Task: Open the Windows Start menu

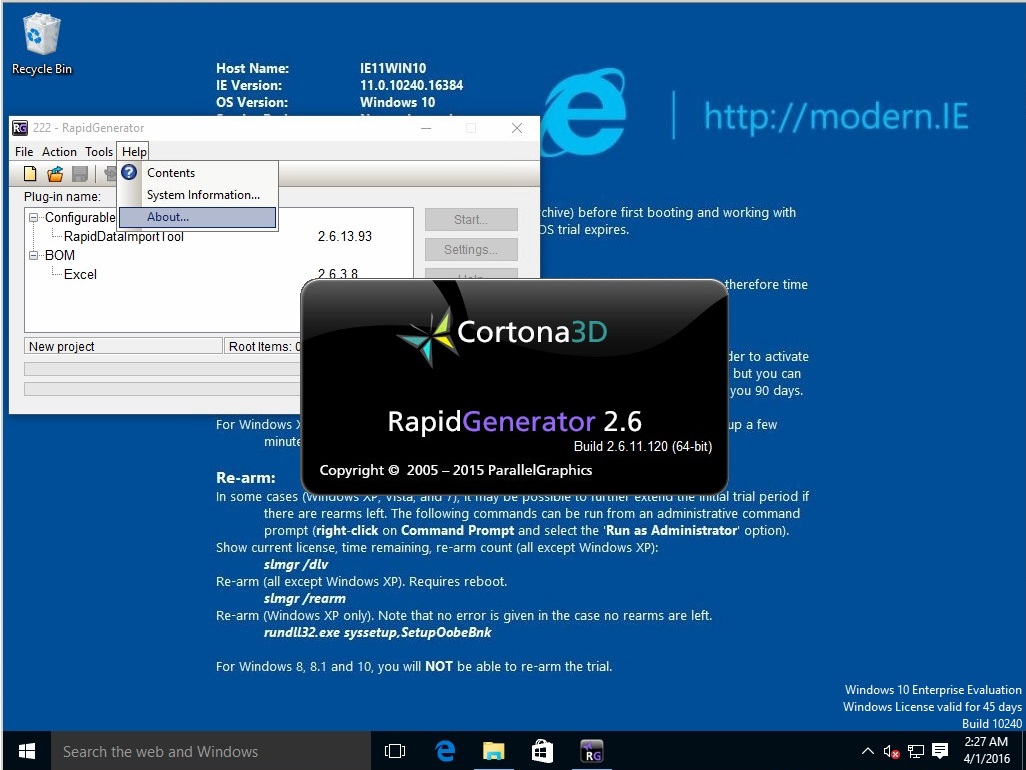Action: pos(27,751)
